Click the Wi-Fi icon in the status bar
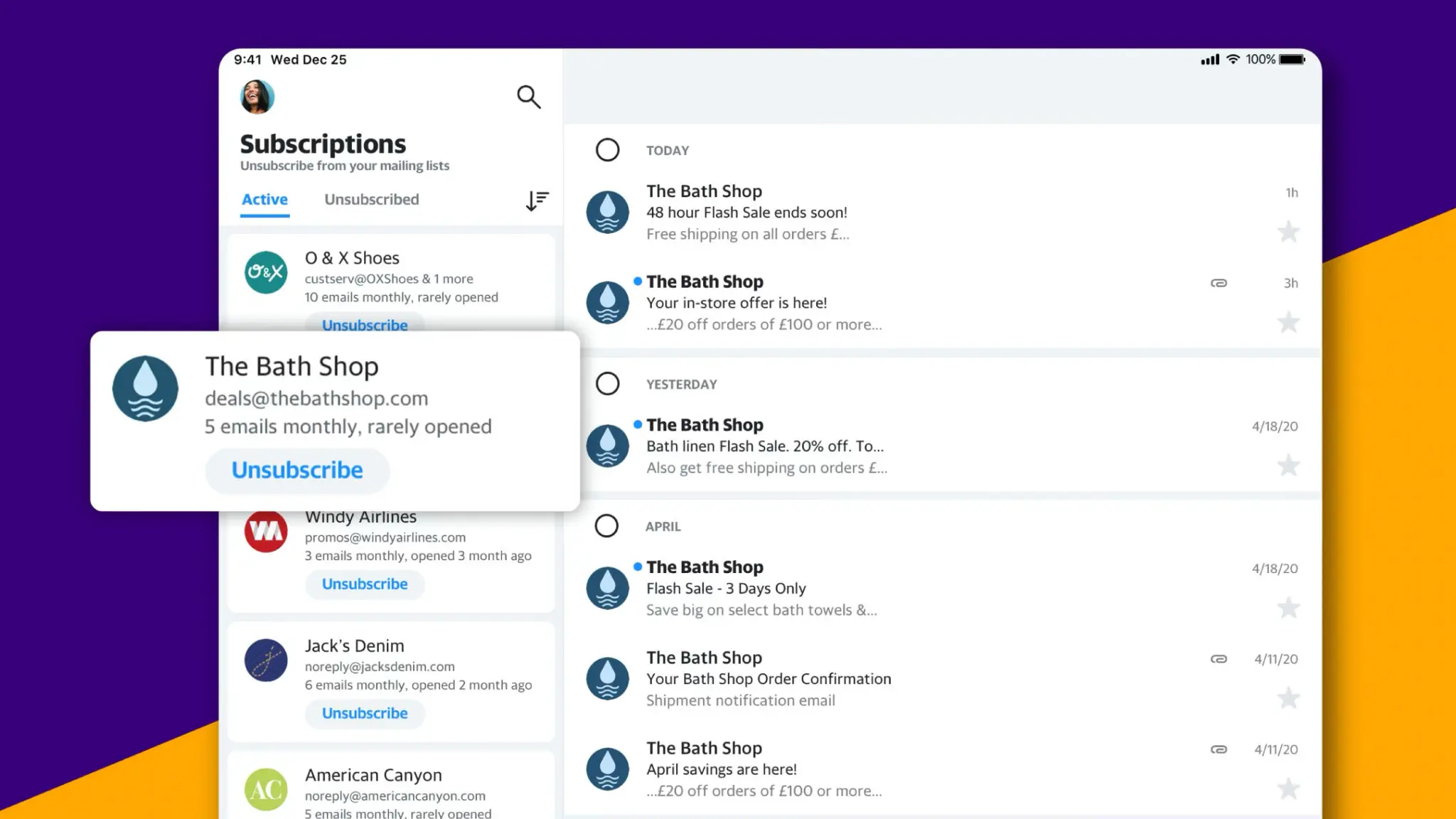1456x819 pixels. pos(1233,60)
